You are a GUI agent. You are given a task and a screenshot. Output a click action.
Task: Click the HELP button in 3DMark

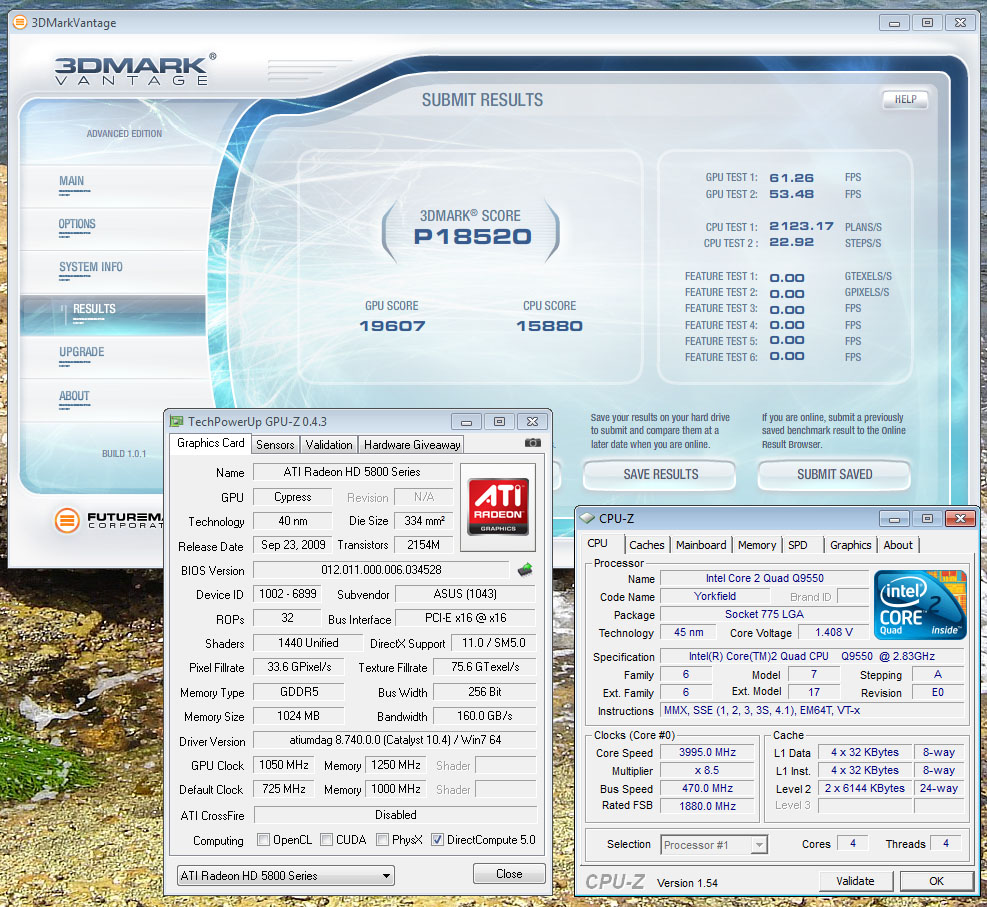tap(905, 99)
